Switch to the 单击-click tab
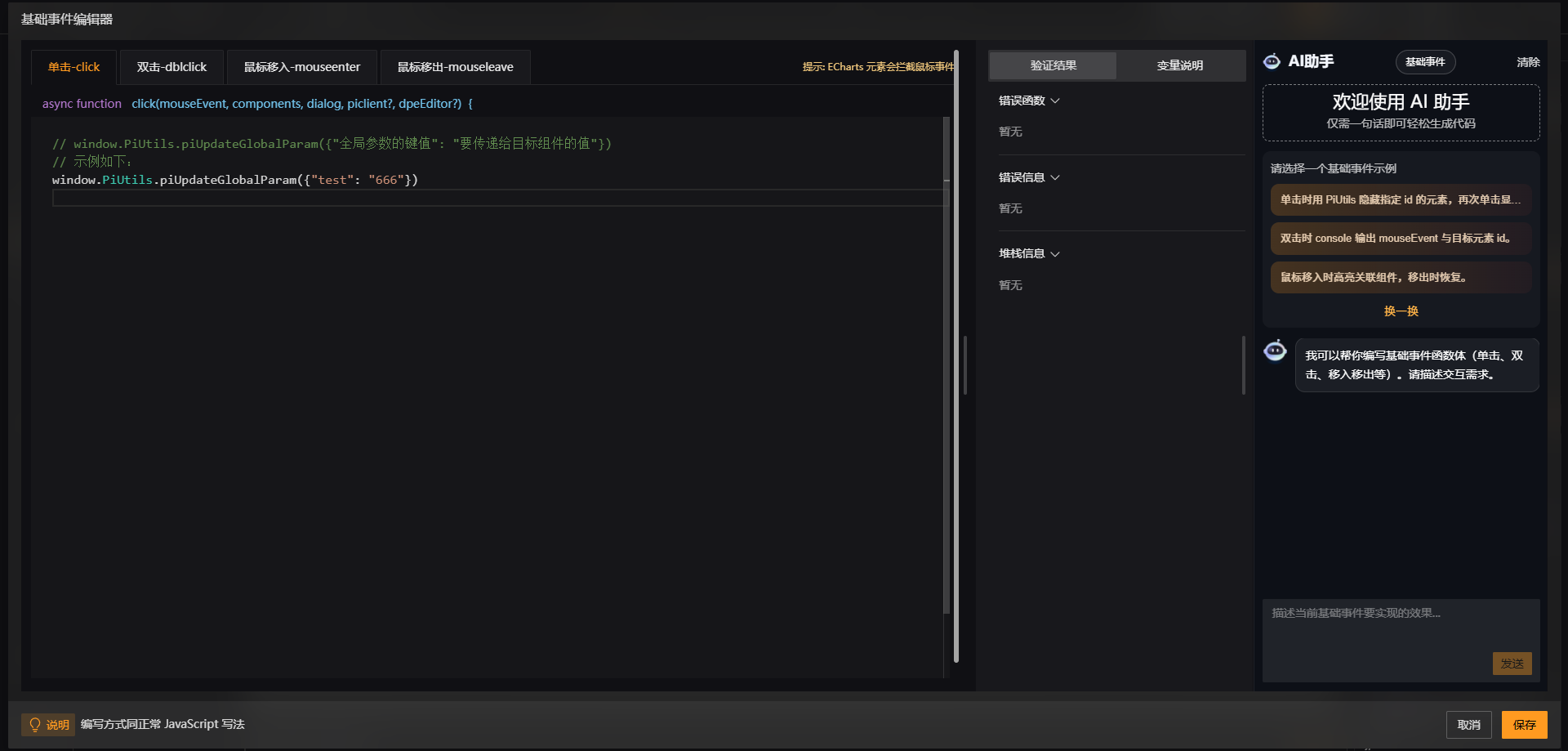 (73, 67)
